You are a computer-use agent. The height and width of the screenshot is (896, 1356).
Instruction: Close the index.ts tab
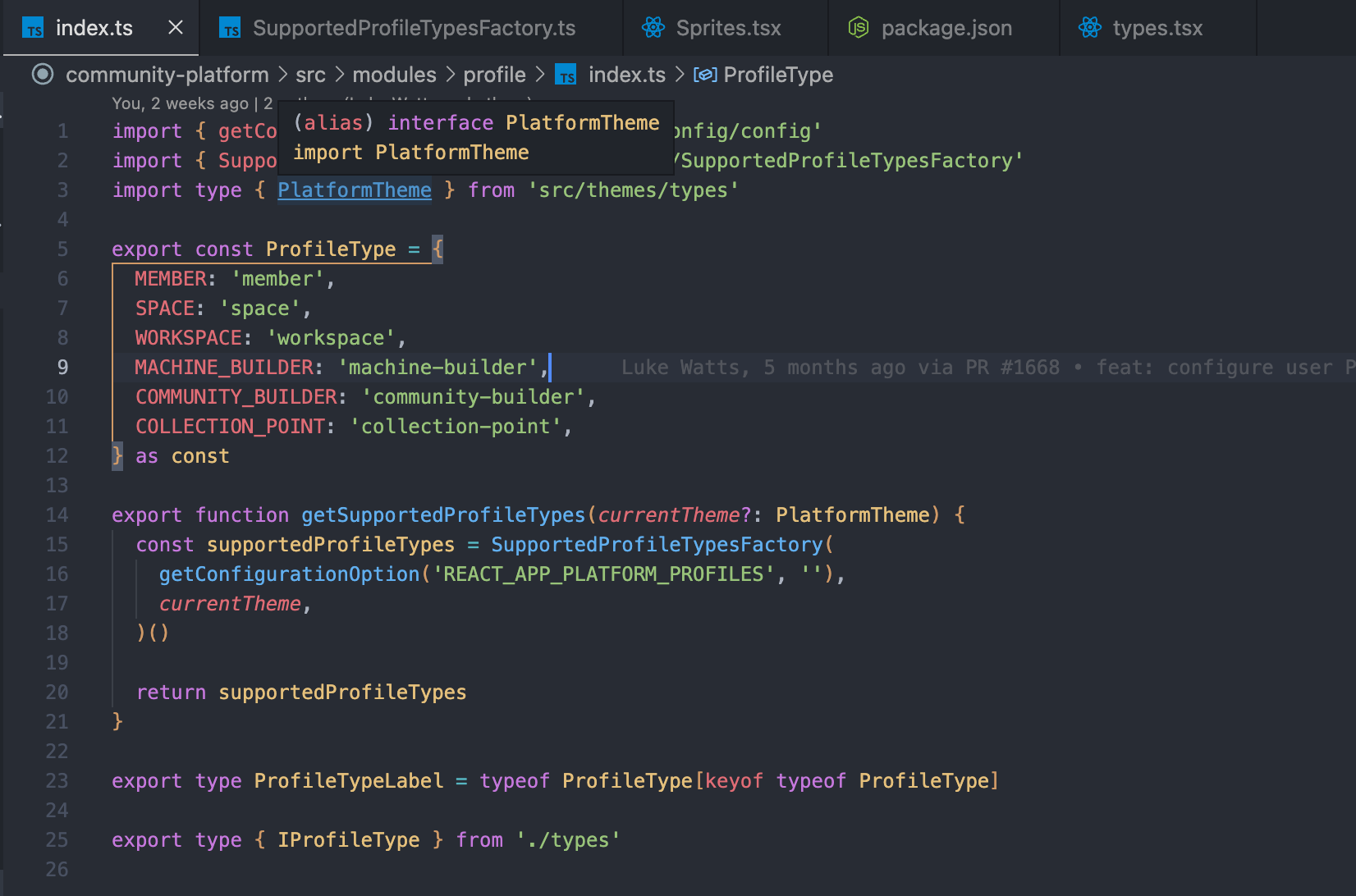176,28
